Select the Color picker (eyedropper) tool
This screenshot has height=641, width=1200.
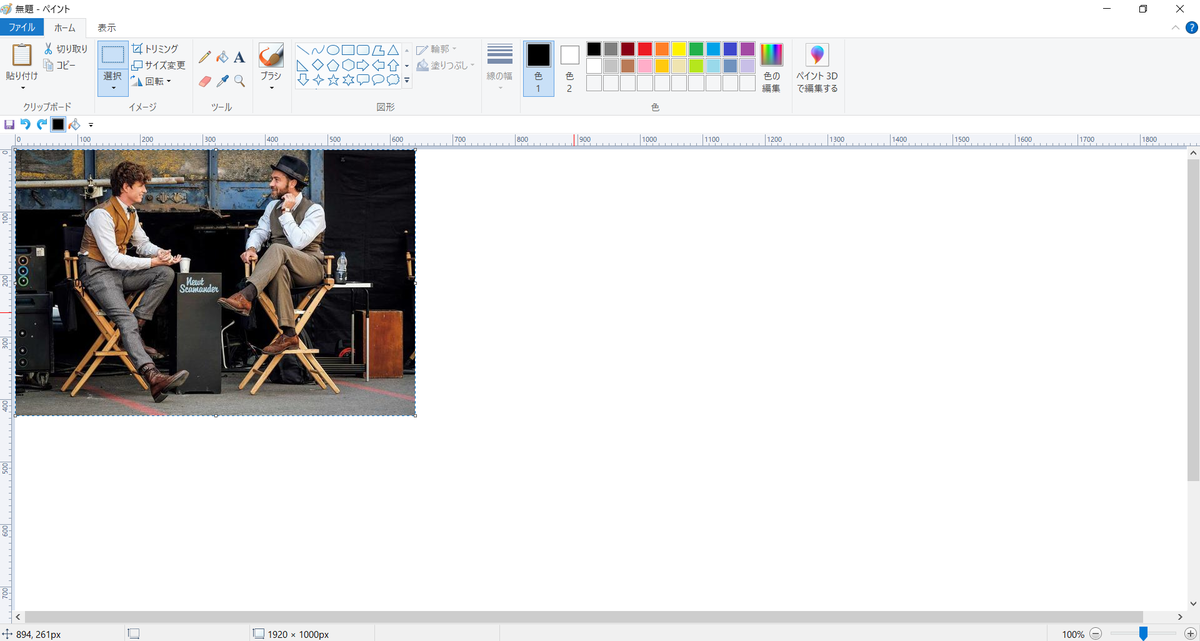click(x=220, y=82)
